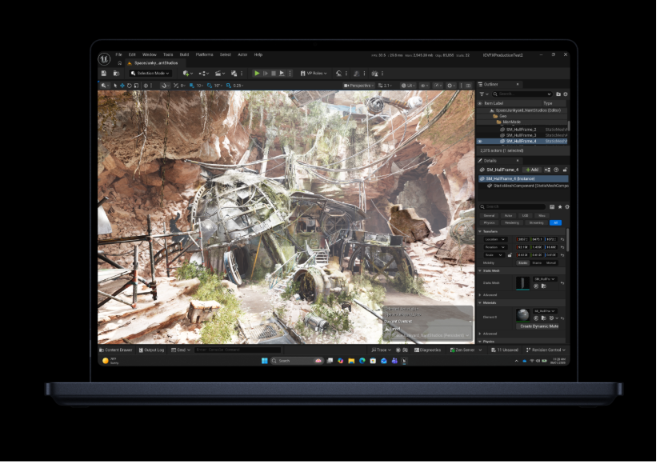Open viewport settings gear dropdown
This screenshot has height=462, width=657.
click(x=451, y=85)
